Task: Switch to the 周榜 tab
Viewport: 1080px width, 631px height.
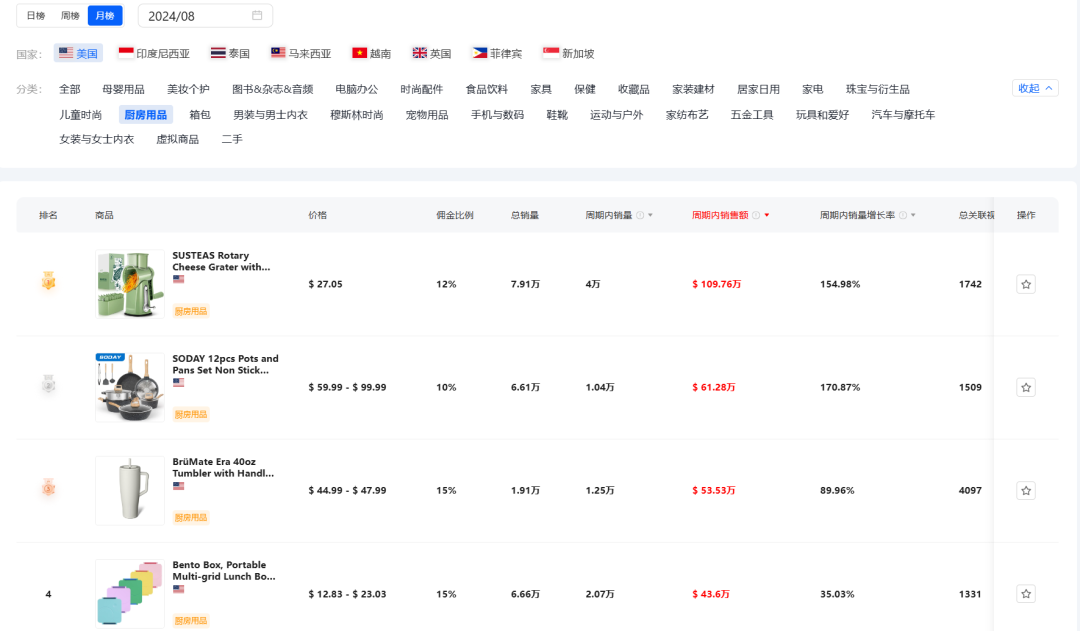Action: [x=68, y=15]
